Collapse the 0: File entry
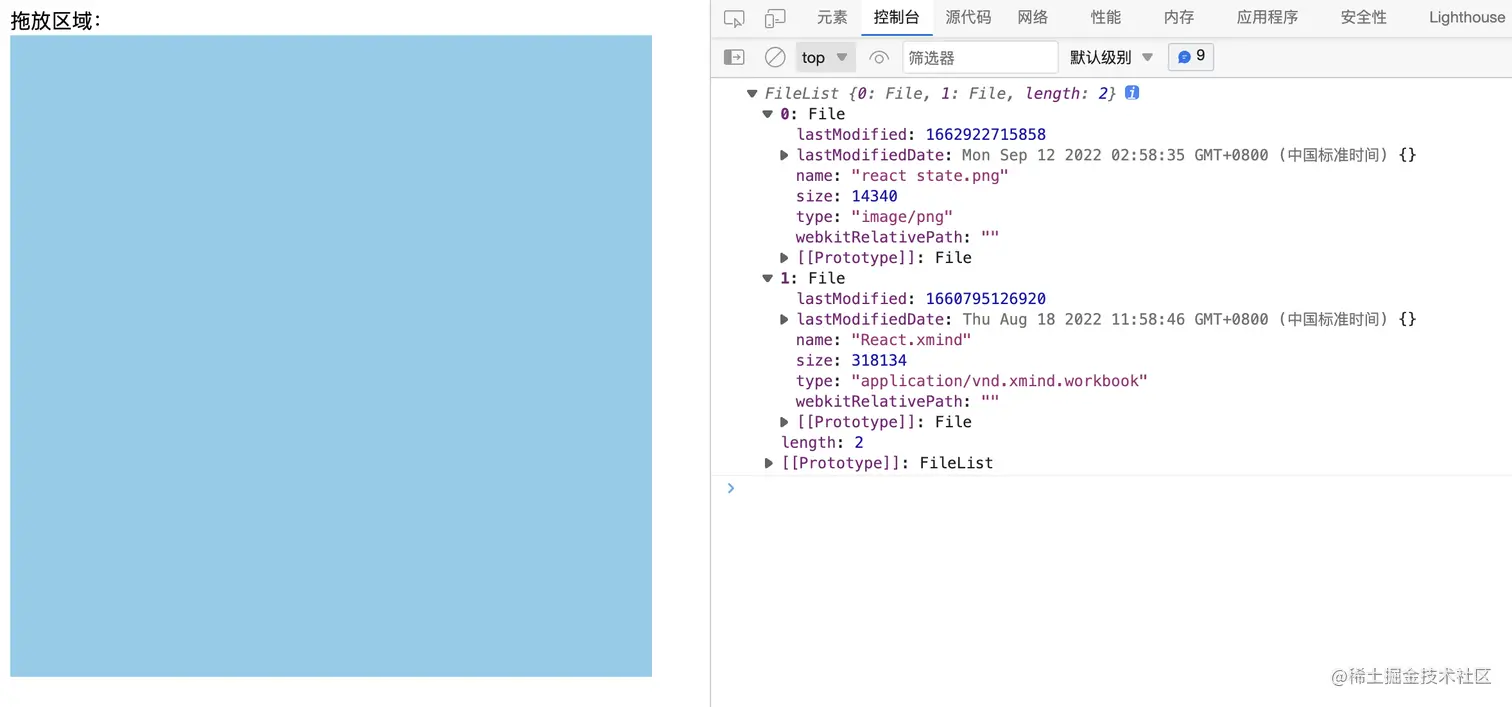 click(x=766, y=113)
